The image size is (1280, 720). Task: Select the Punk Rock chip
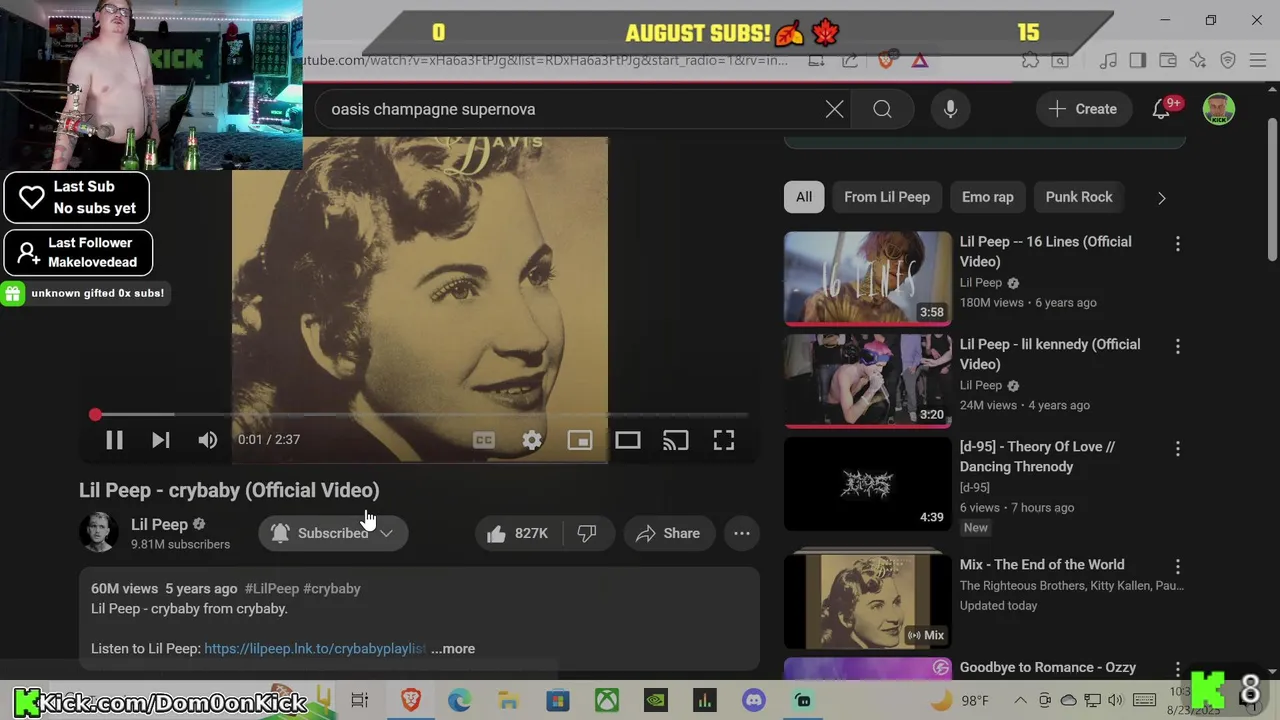pyautogui.click(x=1079, y=197)
